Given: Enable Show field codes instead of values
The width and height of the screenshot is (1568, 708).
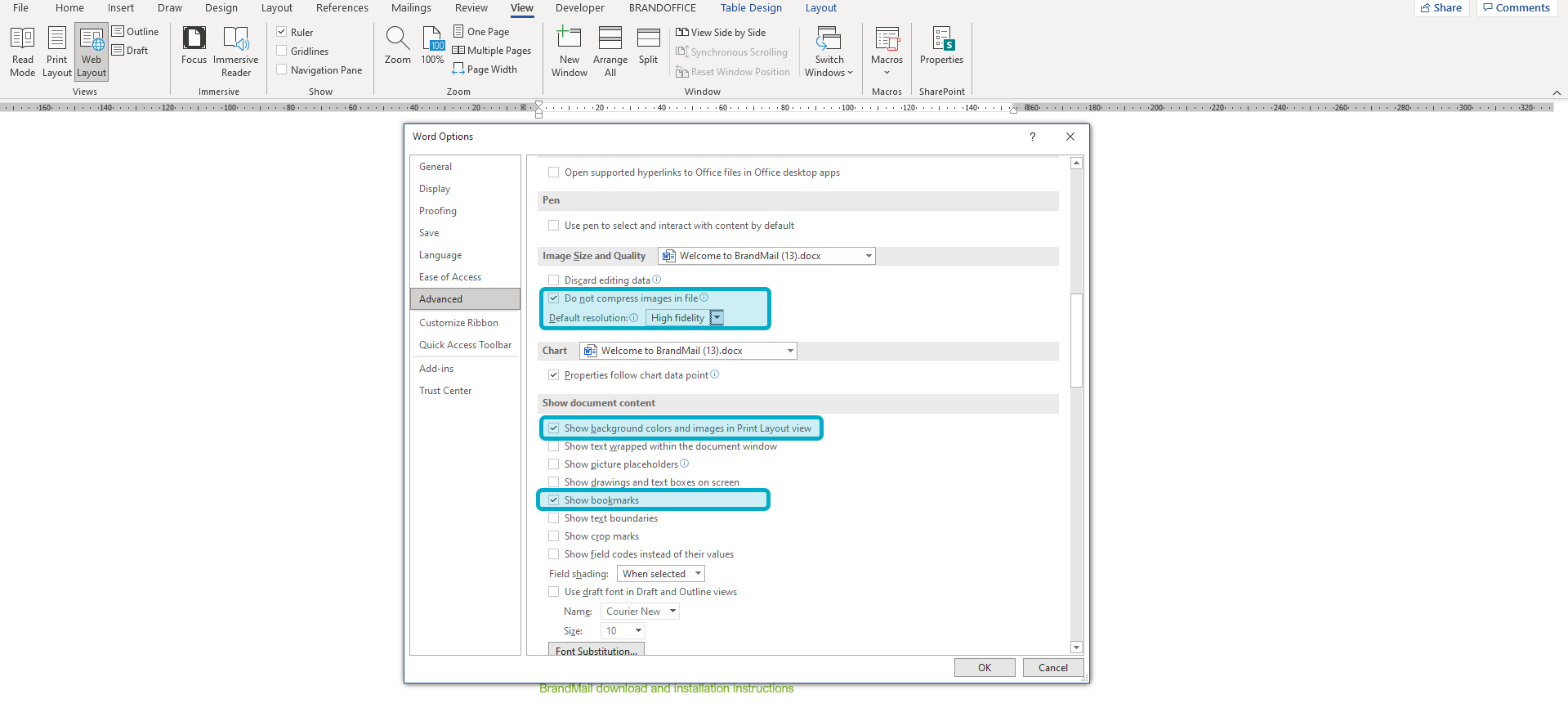Looking at the screenshot, I should tap(554, 554).
